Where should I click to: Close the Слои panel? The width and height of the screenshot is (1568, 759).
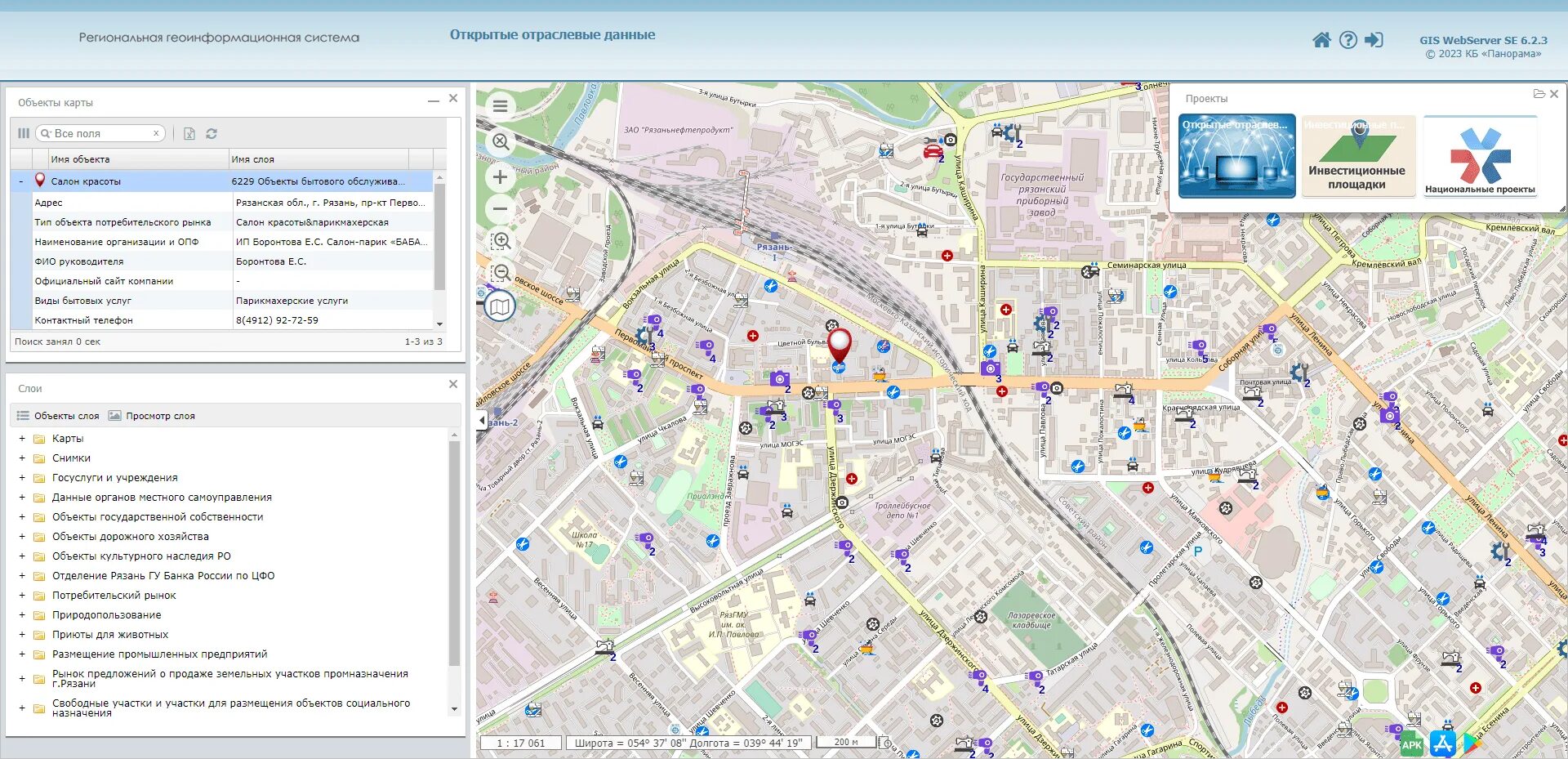coord(453,384)
